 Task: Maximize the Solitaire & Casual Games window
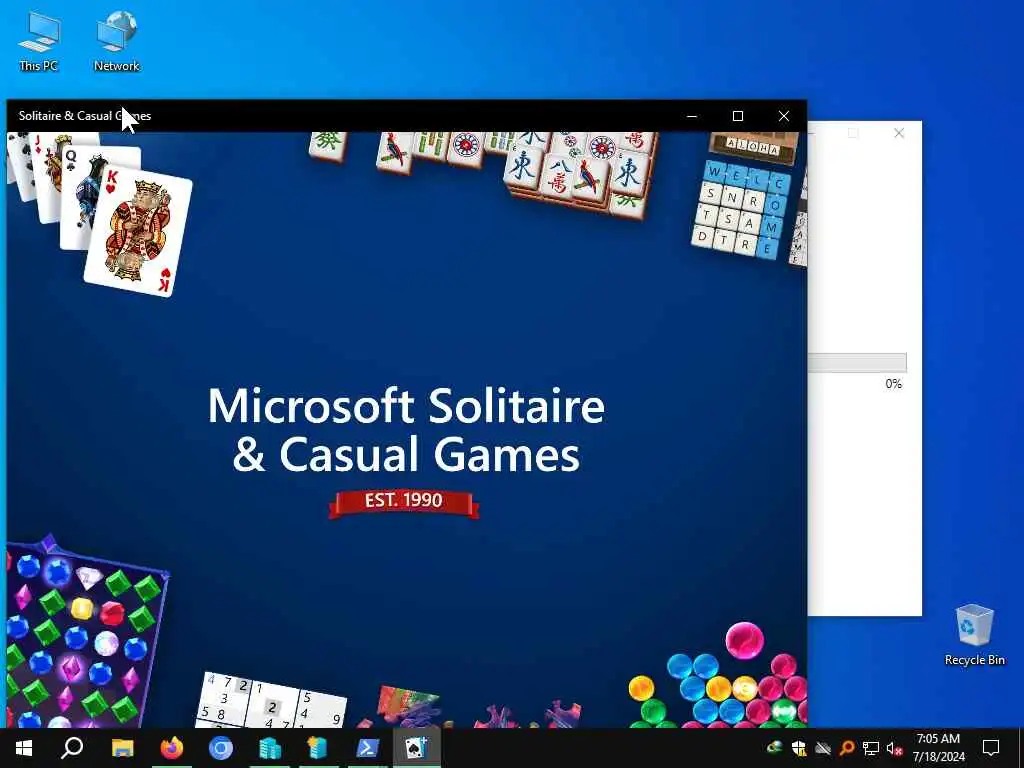(738, 116)
